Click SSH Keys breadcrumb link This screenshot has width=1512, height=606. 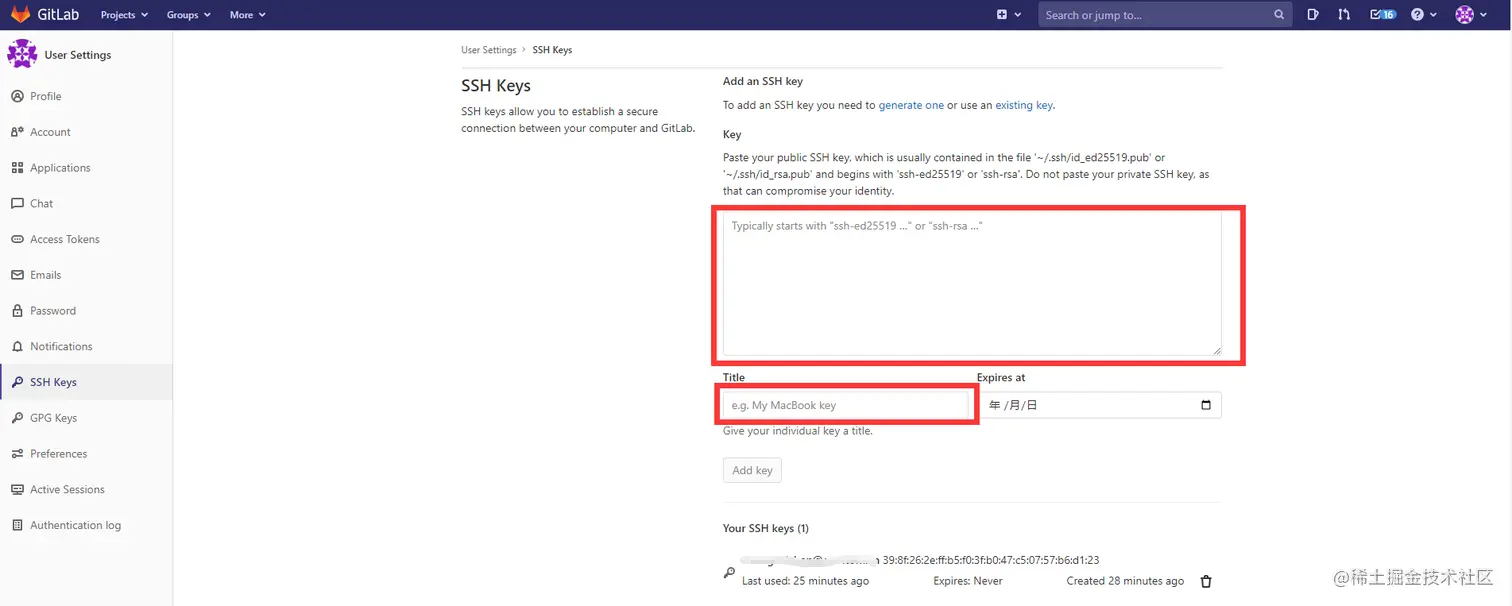point(552,50)
